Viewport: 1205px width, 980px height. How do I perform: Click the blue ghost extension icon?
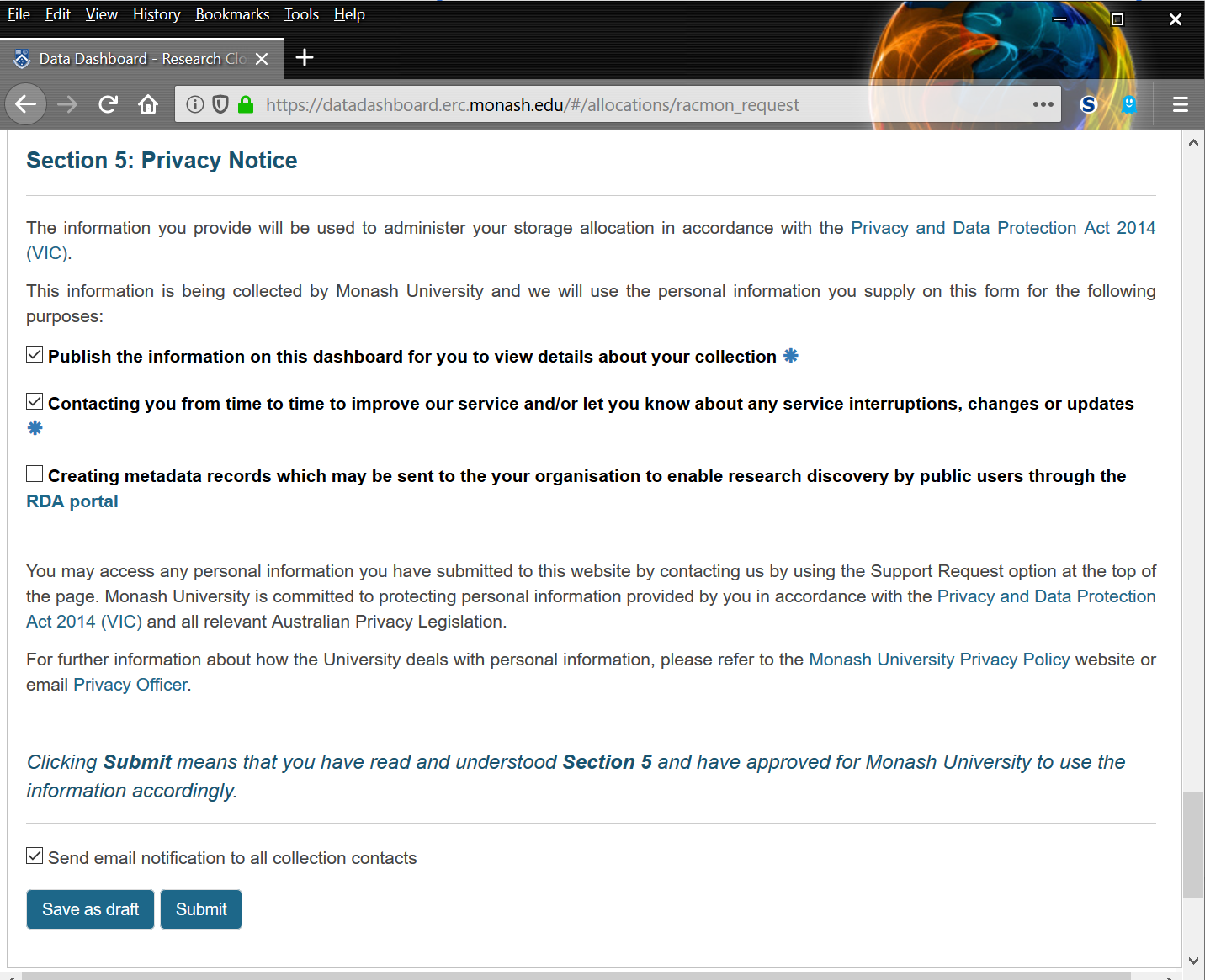[x=1129, y=104]
